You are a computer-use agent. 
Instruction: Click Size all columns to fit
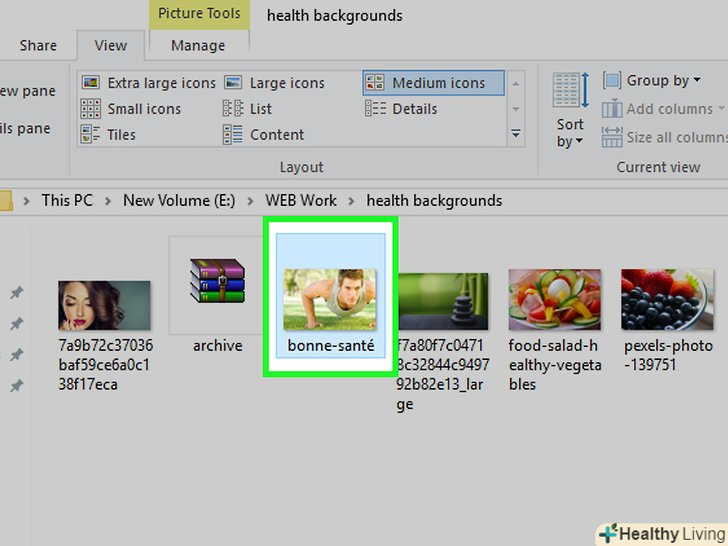pos(664,137)
